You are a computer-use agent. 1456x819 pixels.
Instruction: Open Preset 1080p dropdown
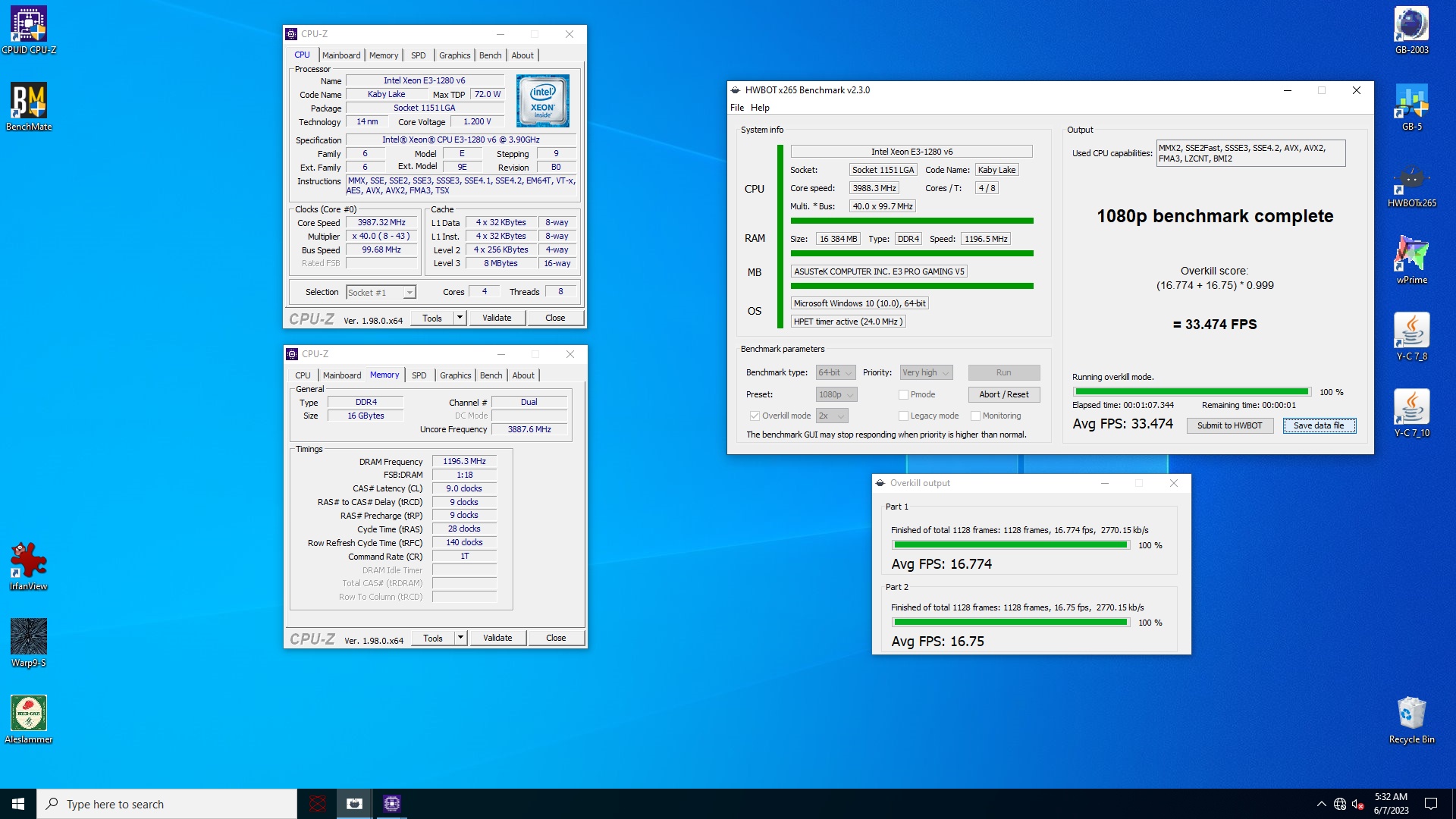click(836, 394)
